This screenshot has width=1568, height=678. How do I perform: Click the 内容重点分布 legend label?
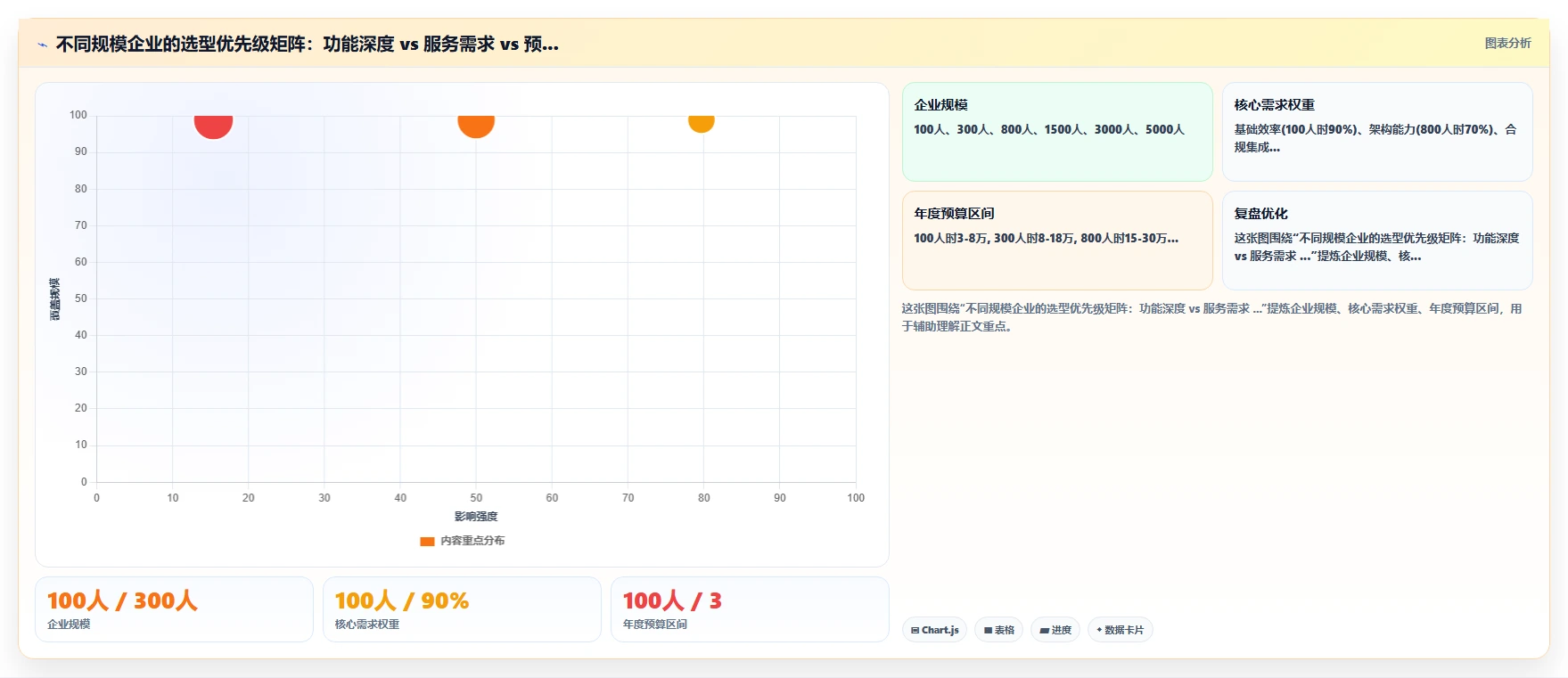472,541
